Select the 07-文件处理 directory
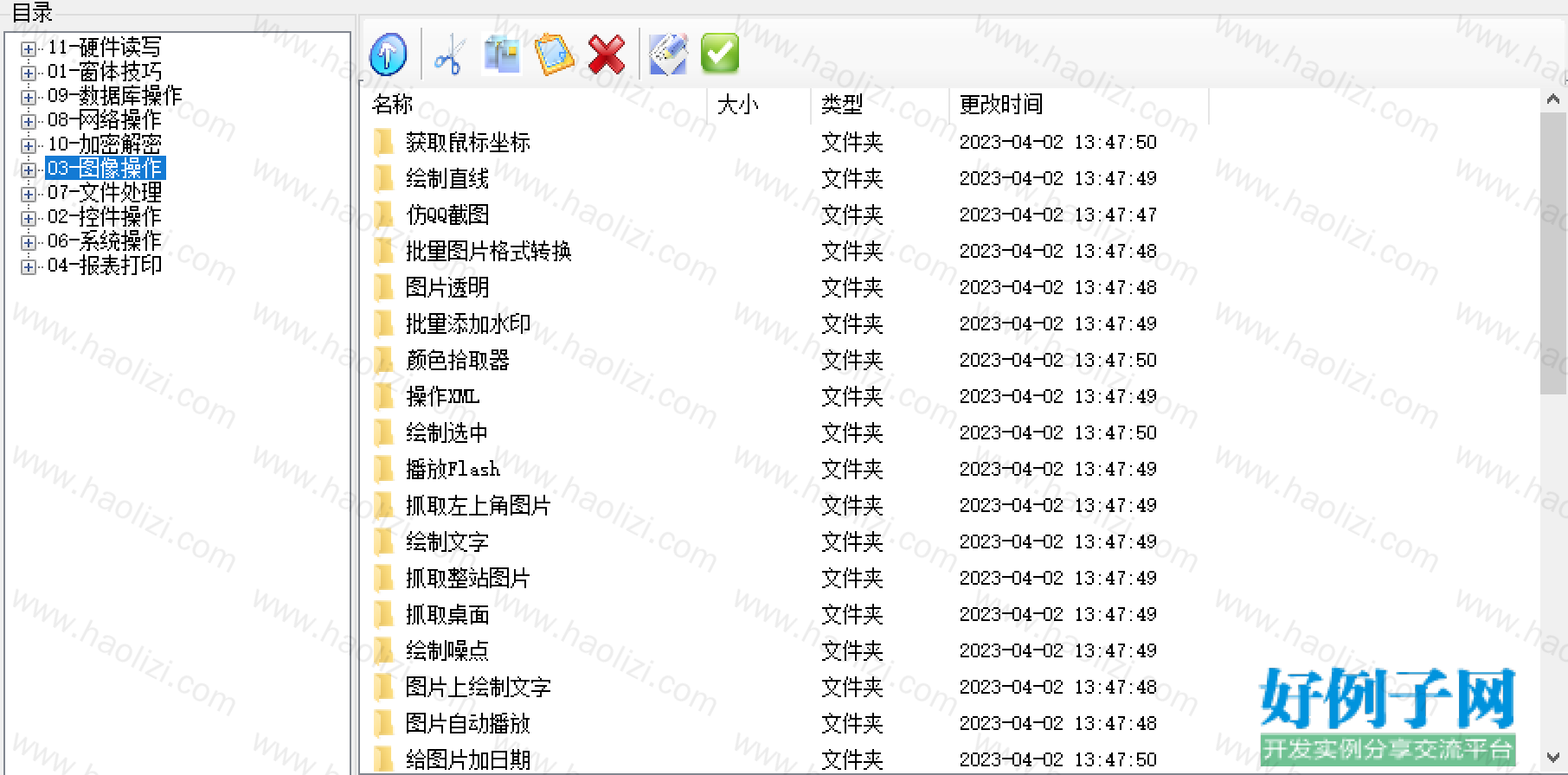The image size is (1568, 775). coord(105,193)
